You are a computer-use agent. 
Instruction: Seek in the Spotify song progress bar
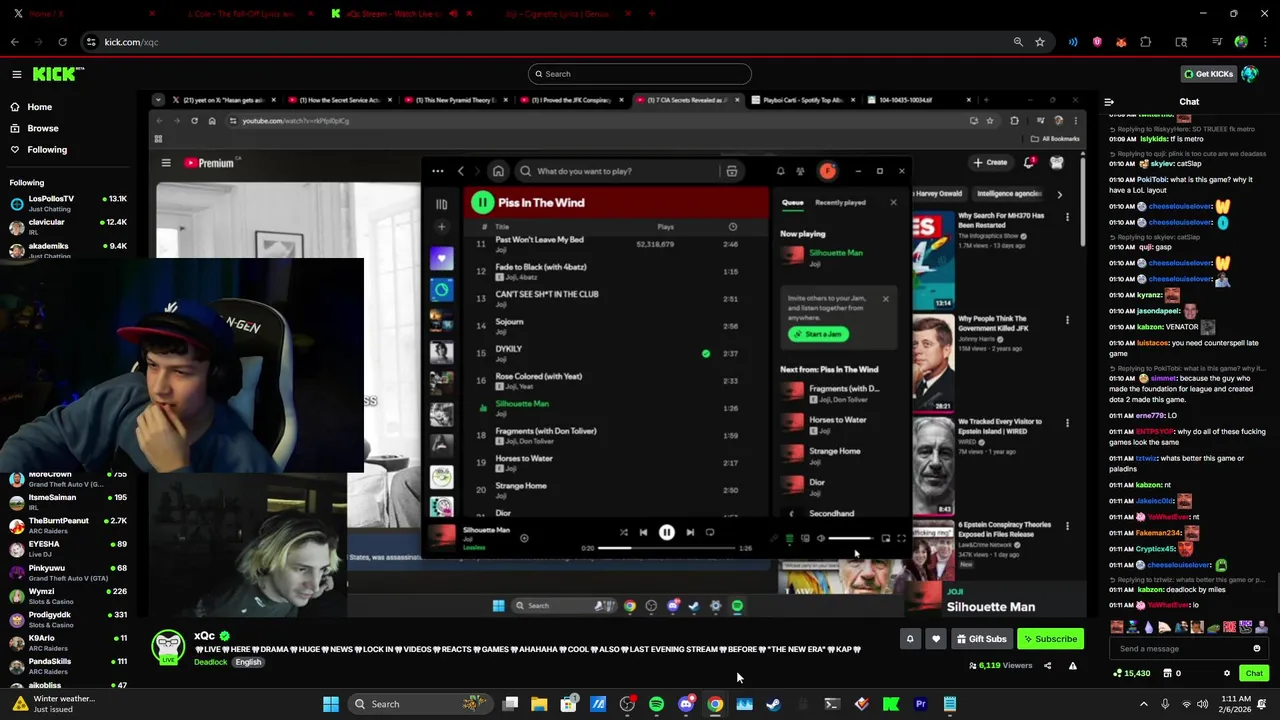pos(666,548)
